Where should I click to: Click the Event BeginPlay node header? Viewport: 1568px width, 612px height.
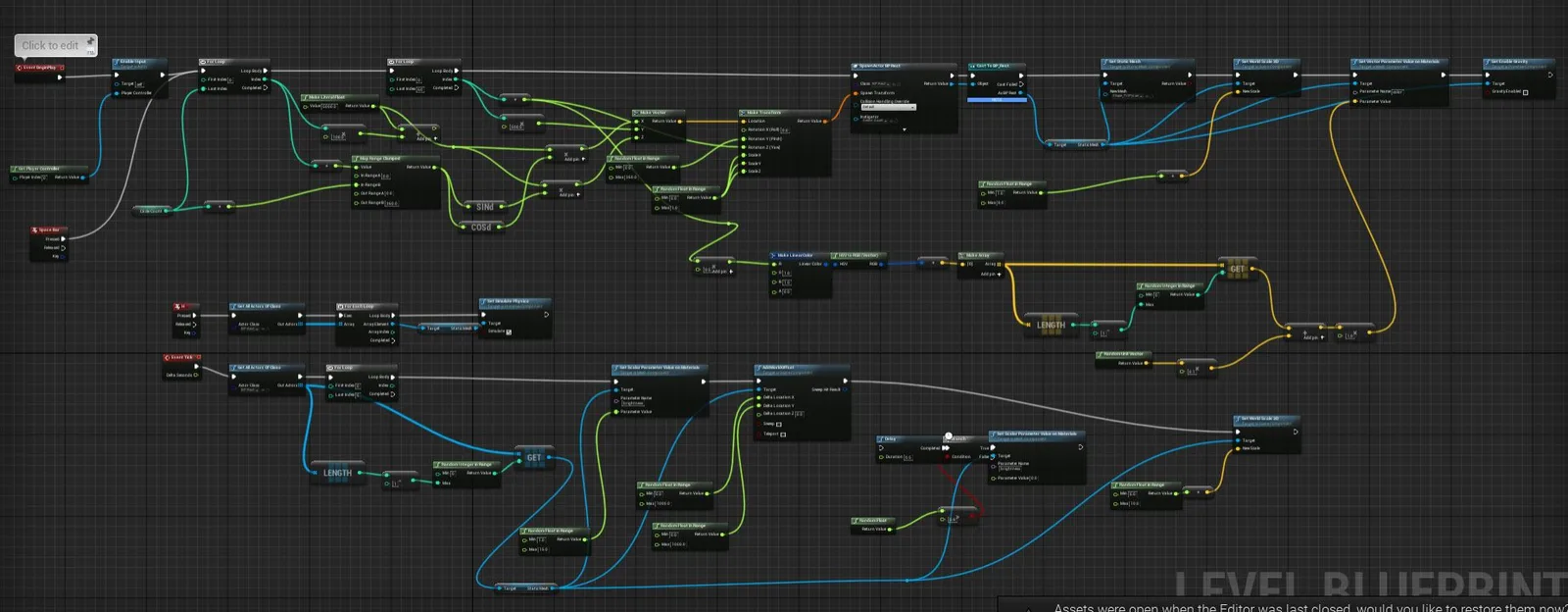40,68
